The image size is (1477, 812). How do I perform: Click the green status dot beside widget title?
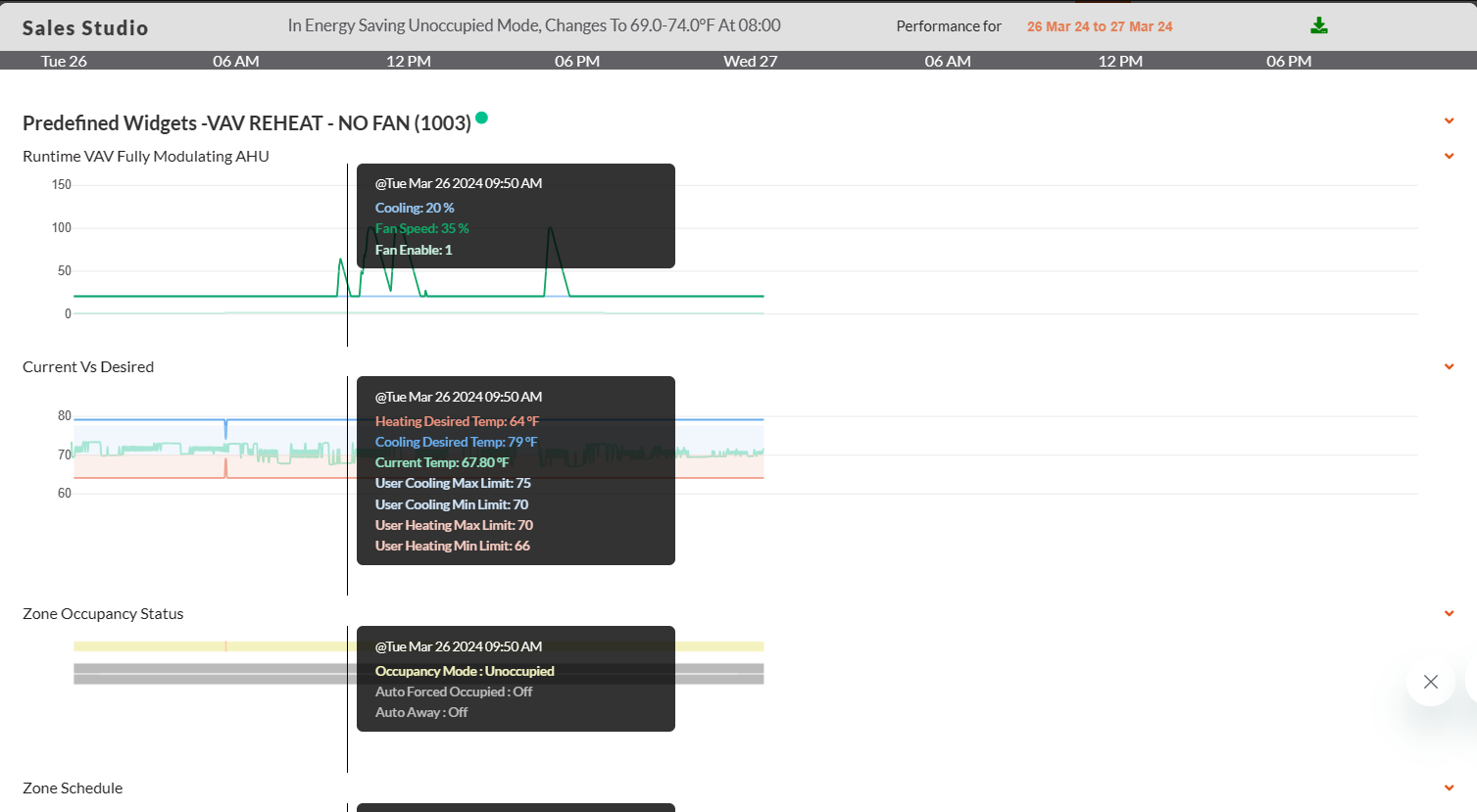(481, 119)
